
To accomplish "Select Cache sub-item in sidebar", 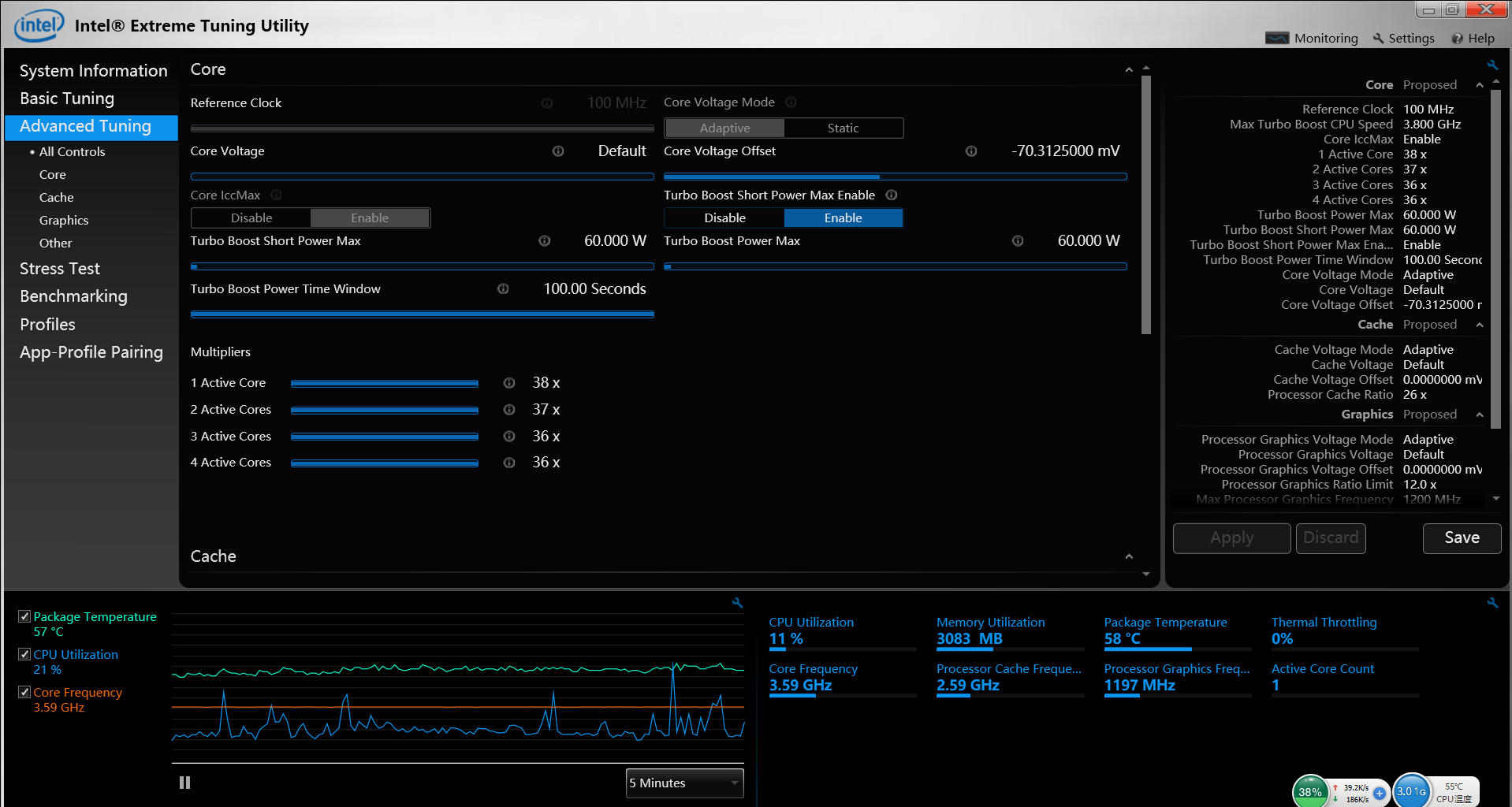I will click(x=57, y=197).
